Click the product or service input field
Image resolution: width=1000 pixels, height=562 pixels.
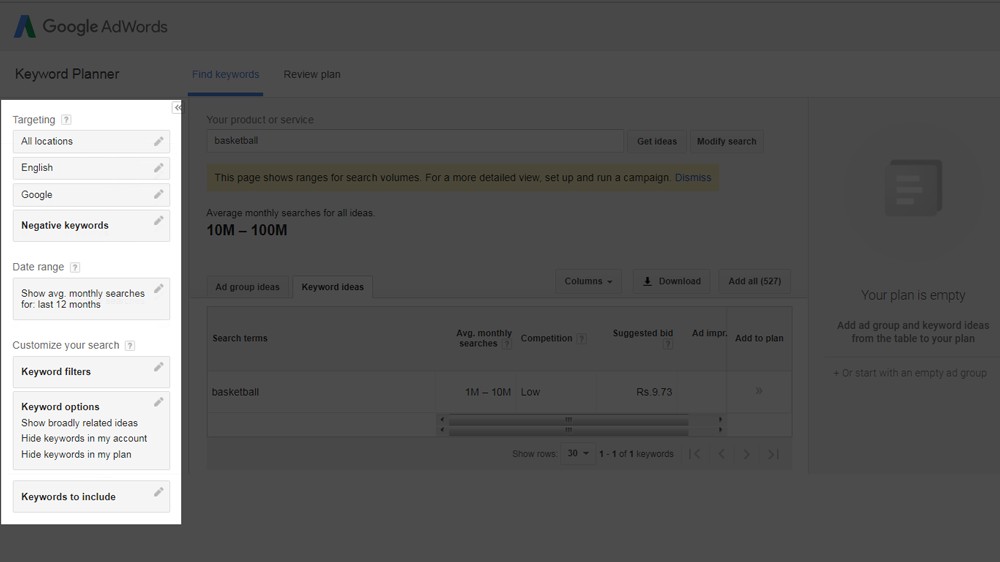coord(415,141)
